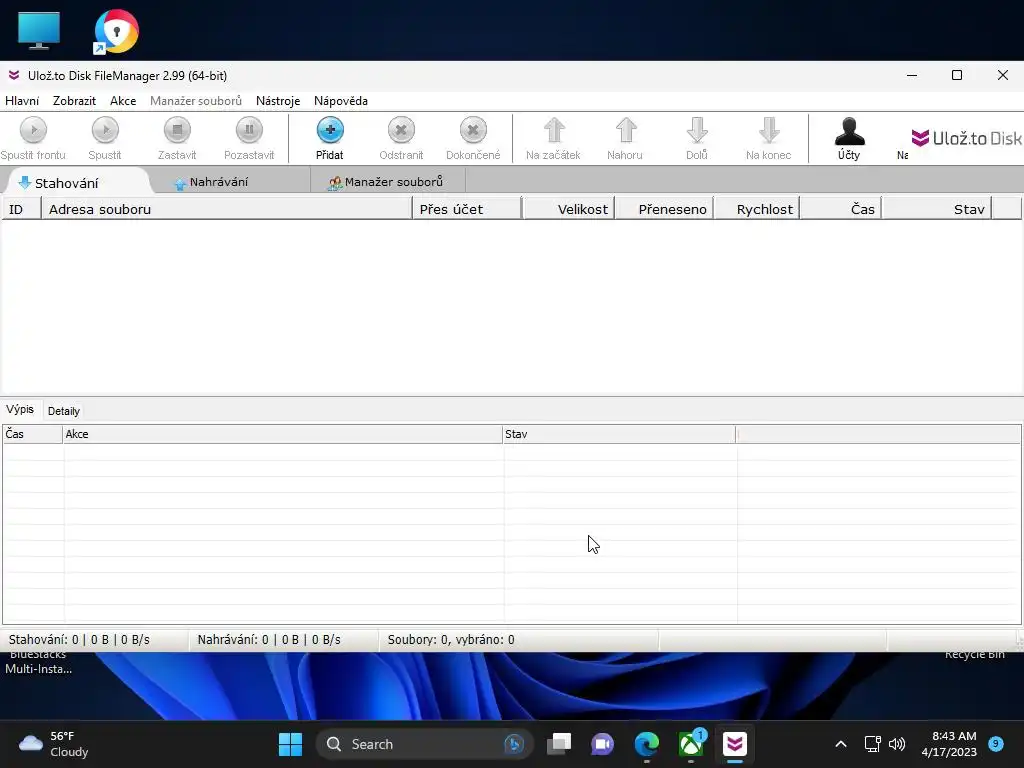Open Microsoft Edge from the taskbar
This screenshot has height=768, width=1024.
(x=647, y=744)
